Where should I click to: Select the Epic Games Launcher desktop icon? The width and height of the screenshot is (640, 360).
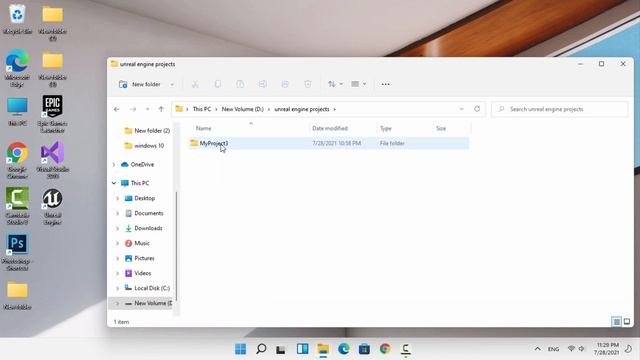click(x=52, y=114)
